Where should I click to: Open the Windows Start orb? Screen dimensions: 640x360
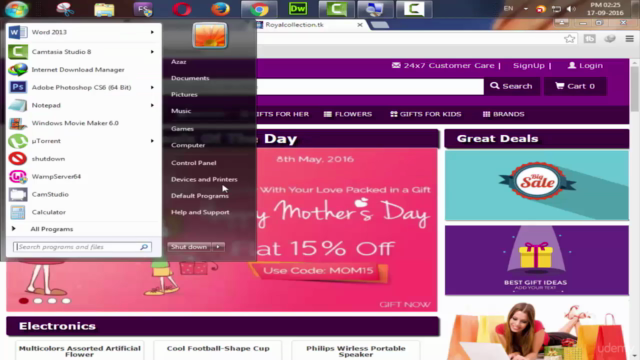(17, 9)
